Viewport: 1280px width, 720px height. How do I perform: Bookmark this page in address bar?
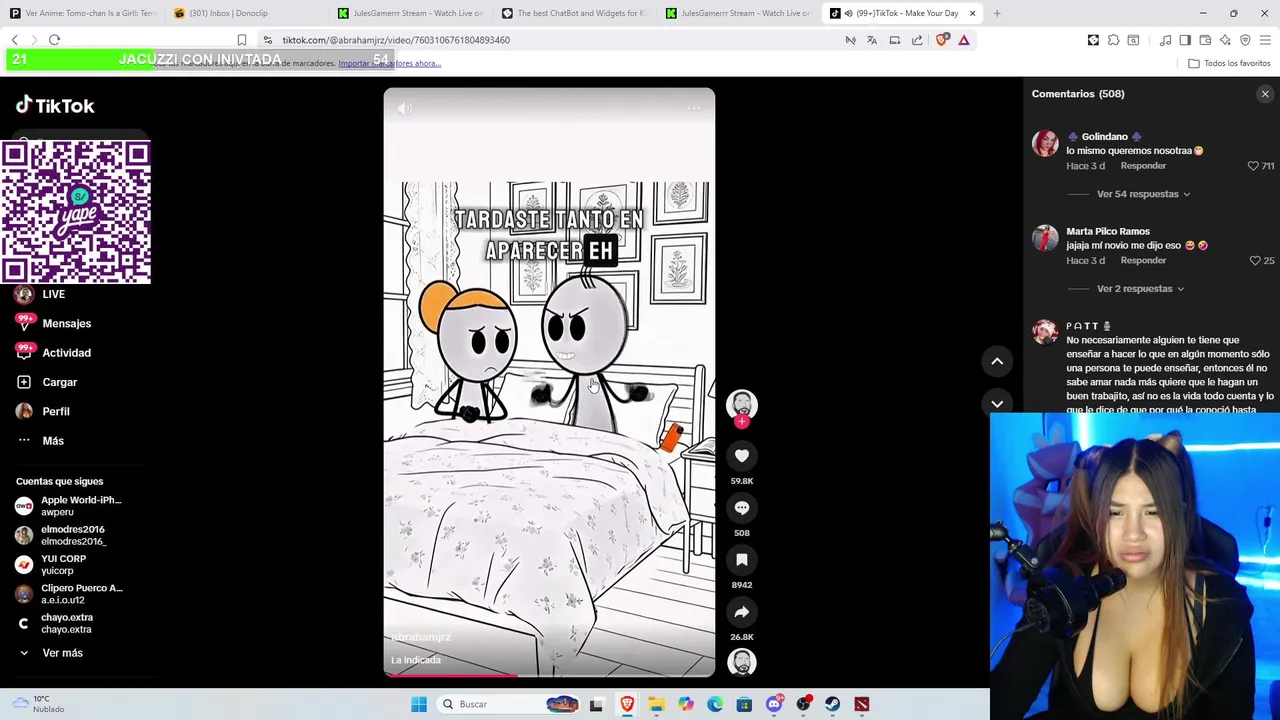coord(241,40)
